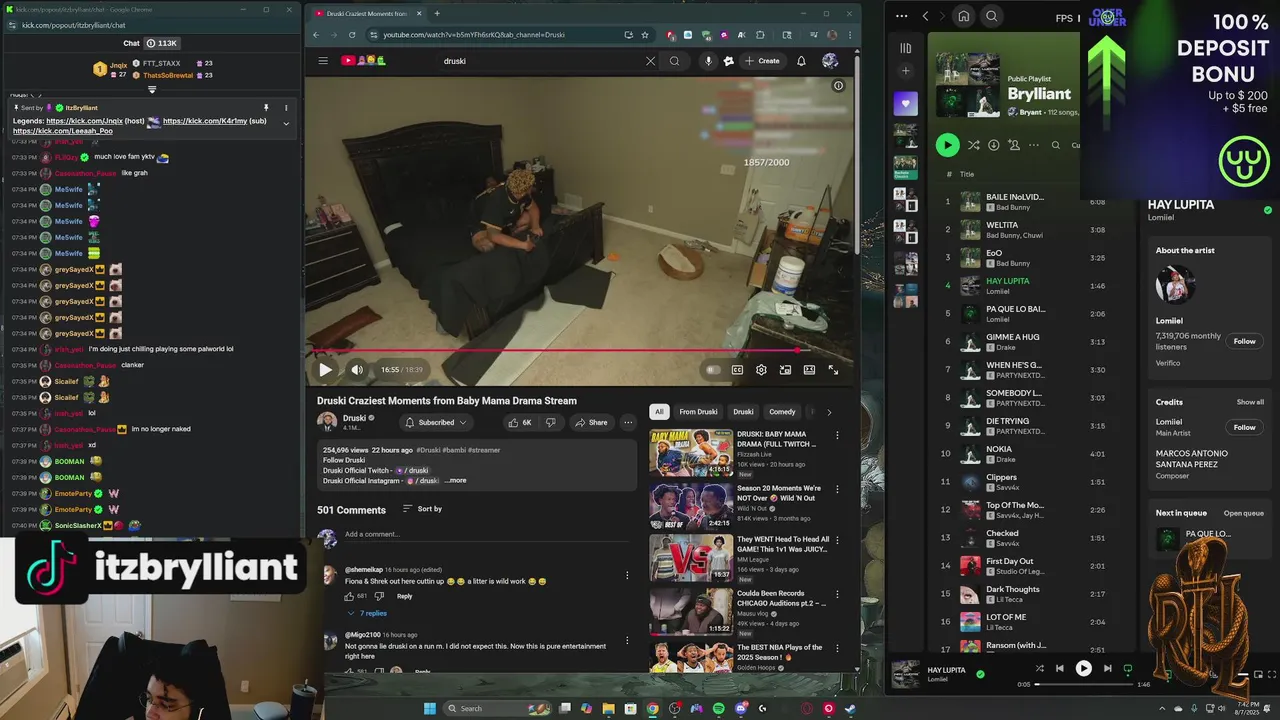Go to Spotify Home icon

click(963, 16)
